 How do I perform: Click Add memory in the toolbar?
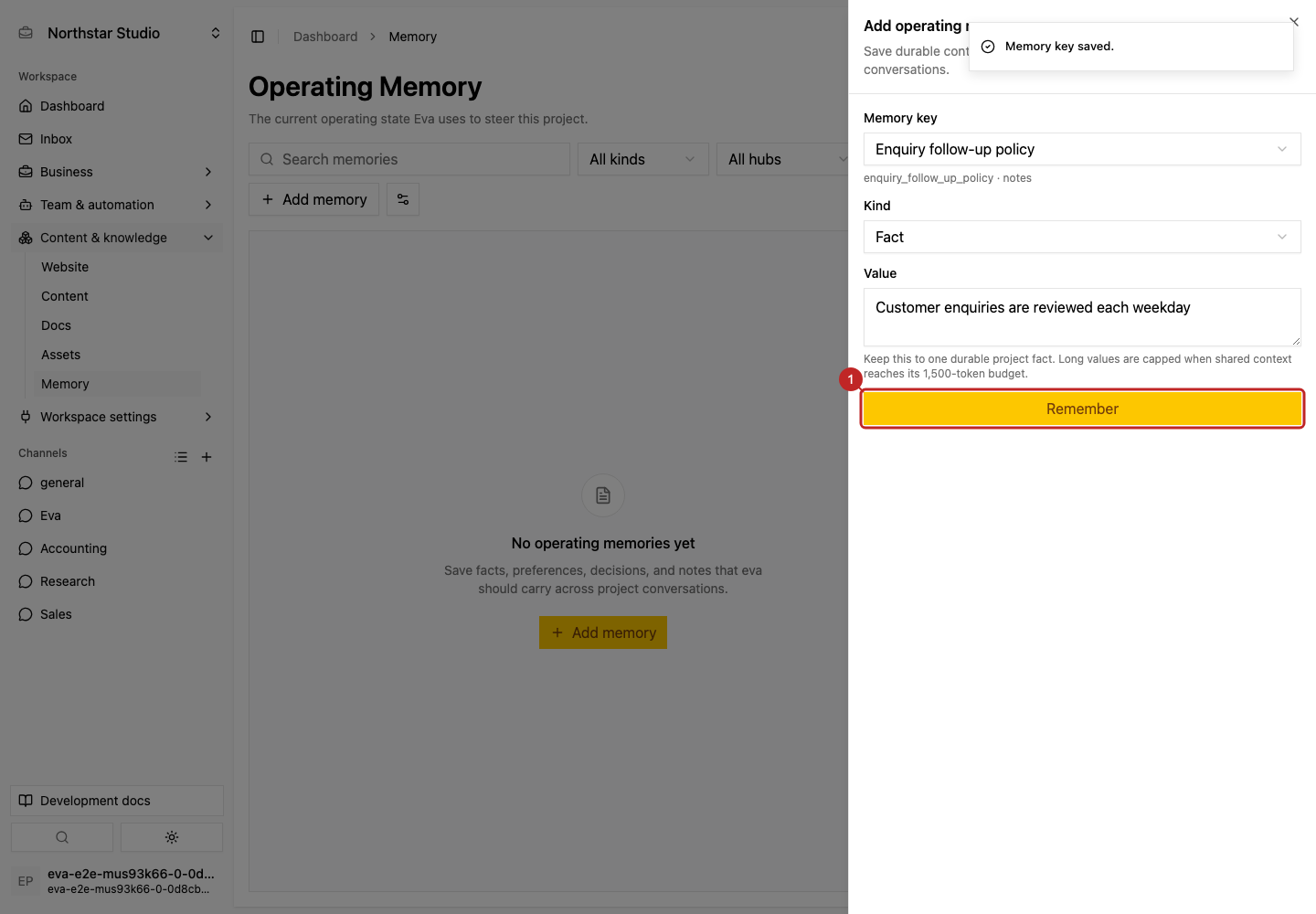click(313, 199)
